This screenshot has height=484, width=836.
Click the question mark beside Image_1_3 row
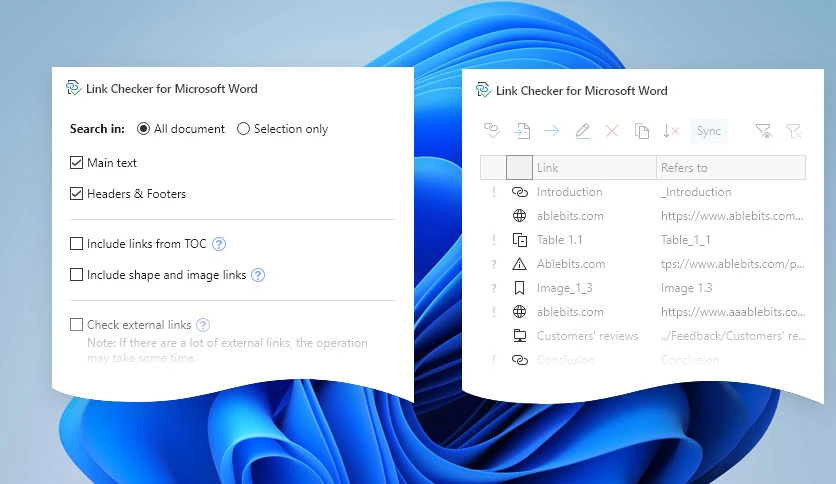coord(494,288)
